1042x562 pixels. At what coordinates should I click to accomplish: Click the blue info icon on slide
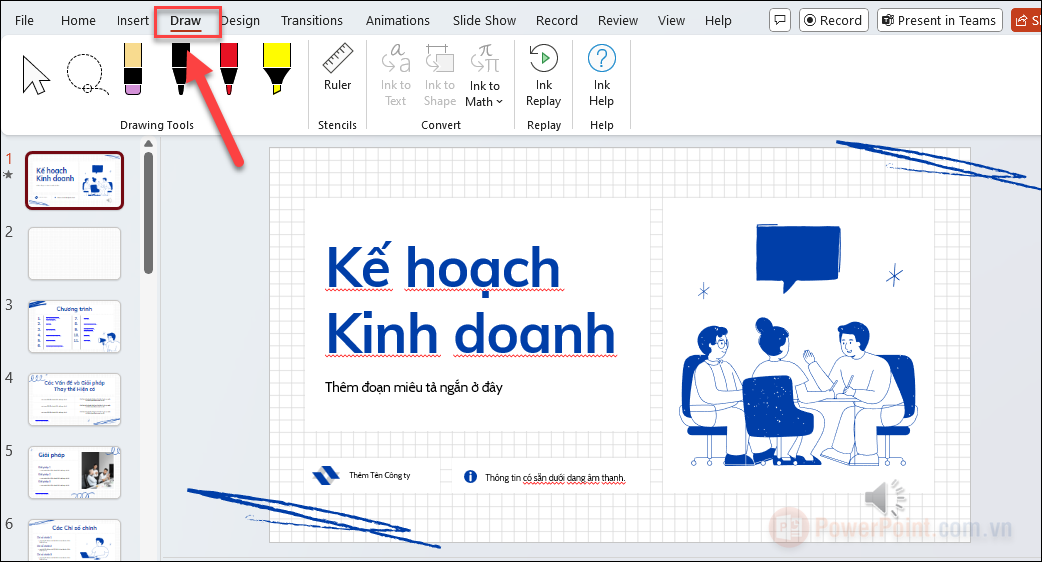[470, 476]
